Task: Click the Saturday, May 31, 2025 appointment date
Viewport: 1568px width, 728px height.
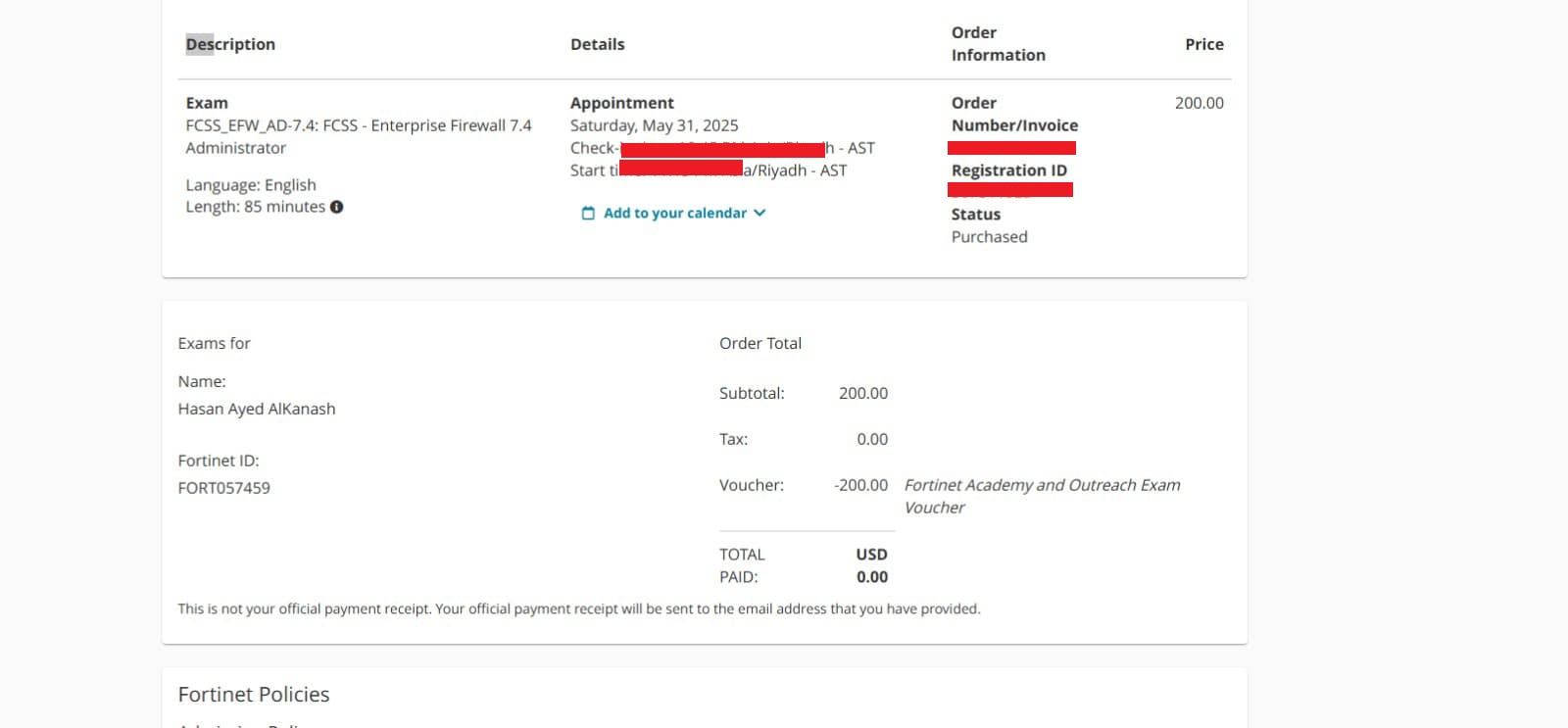Action: pyautogui.click(x=654, y=125)
